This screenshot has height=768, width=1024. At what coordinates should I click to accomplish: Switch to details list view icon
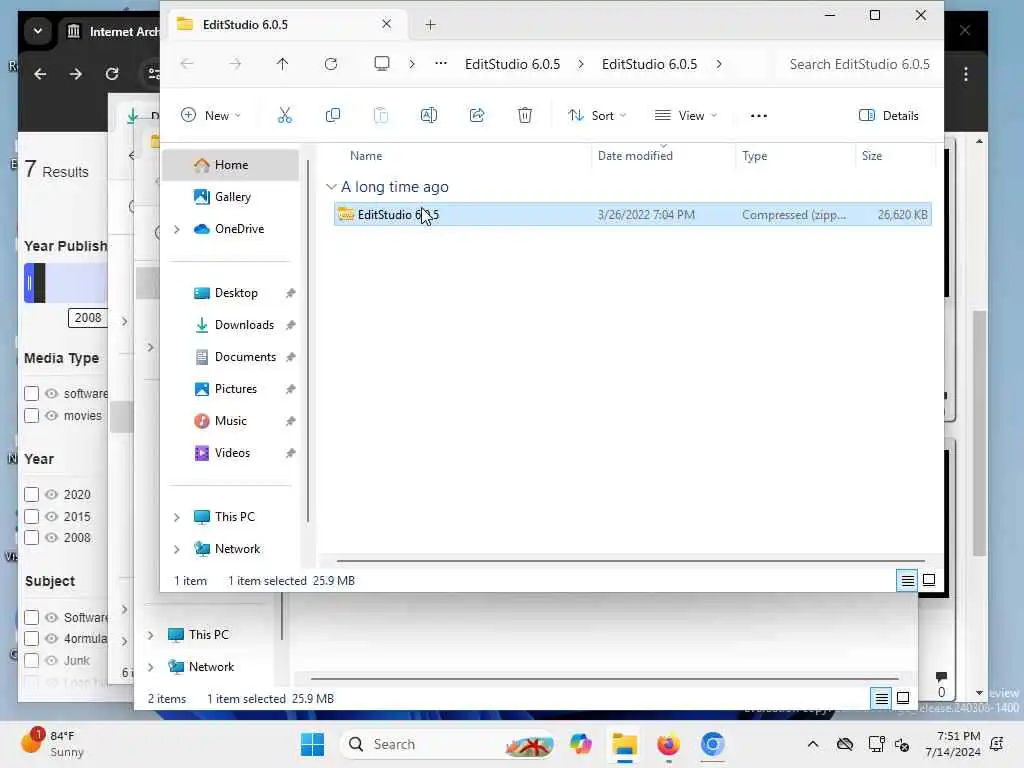pyautogui.click(x=907, y=580)
